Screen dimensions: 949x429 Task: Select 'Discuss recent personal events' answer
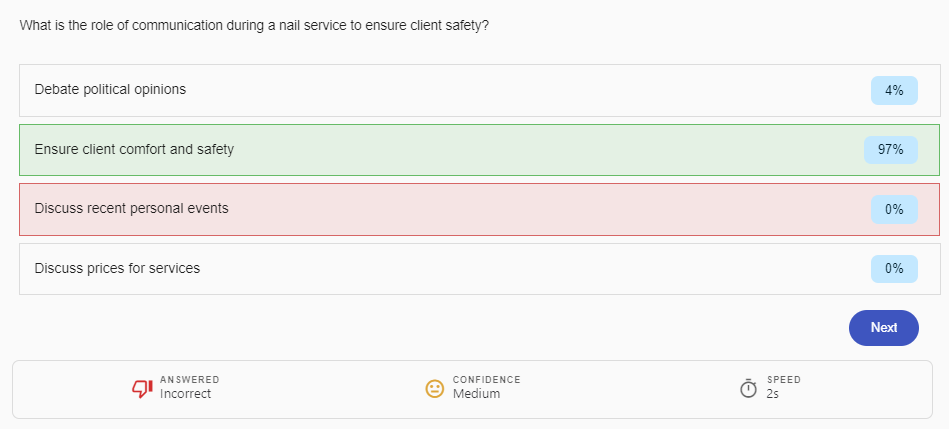pos(131,209)
